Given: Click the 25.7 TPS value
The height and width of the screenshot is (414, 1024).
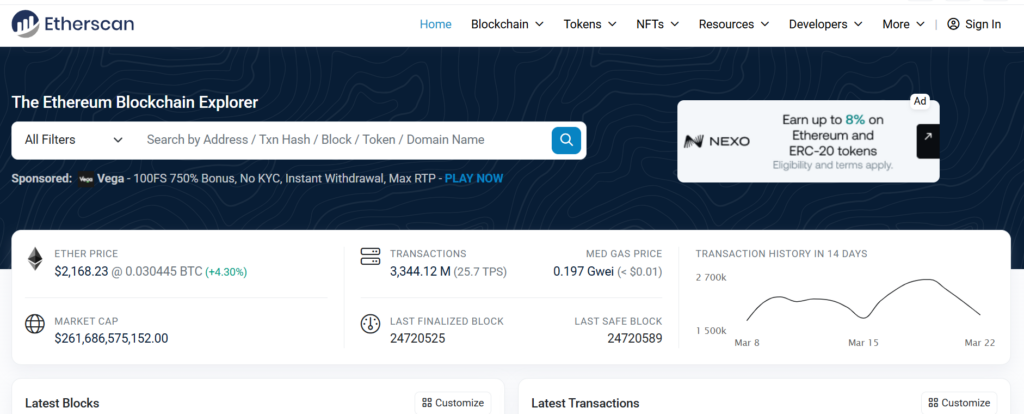Looking at the screenshot, I should click(480, 272).
